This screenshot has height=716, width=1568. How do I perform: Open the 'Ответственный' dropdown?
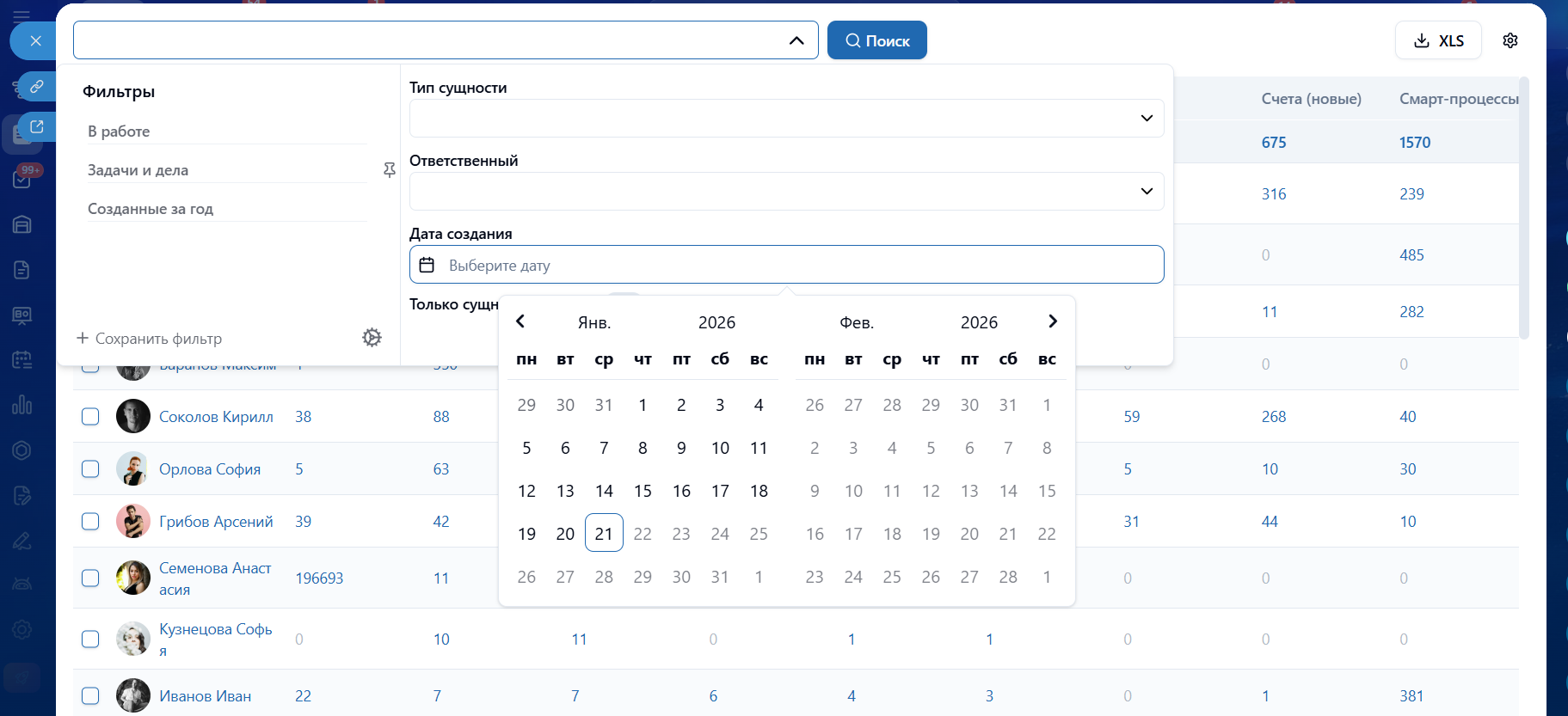pos(786,191)
